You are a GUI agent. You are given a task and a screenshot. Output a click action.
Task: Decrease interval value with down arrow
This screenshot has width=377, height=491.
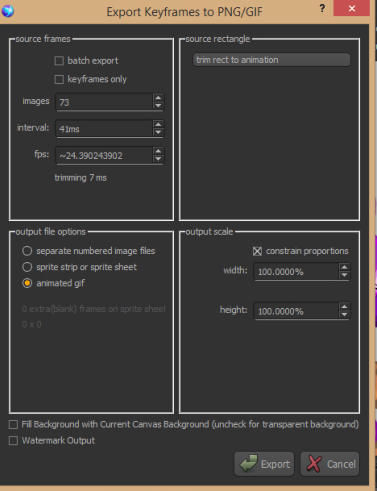click(158, 132)
